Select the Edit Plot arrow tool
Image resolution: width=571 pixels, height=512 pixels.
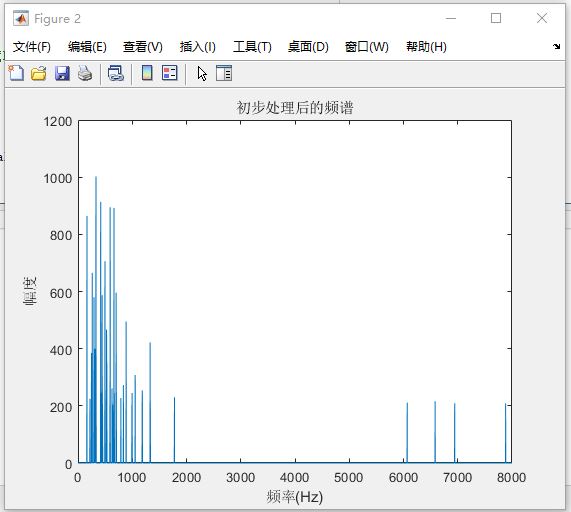click(x=202, y=73)
